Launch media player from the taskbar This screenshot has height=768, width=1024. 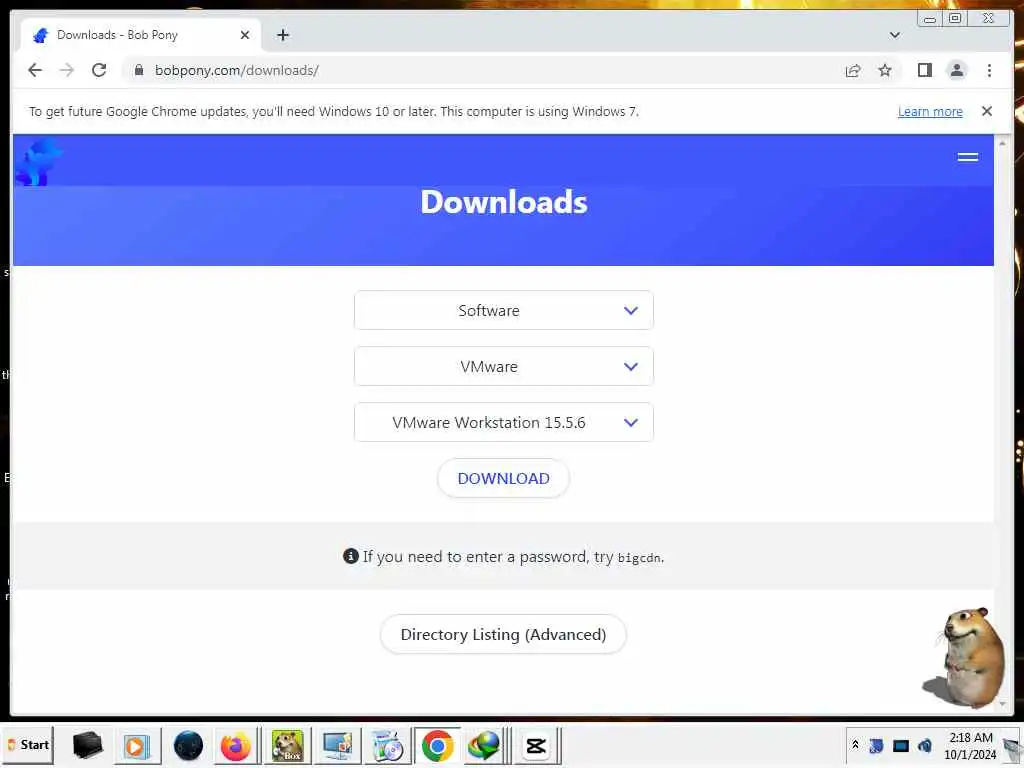pos(136,746)
